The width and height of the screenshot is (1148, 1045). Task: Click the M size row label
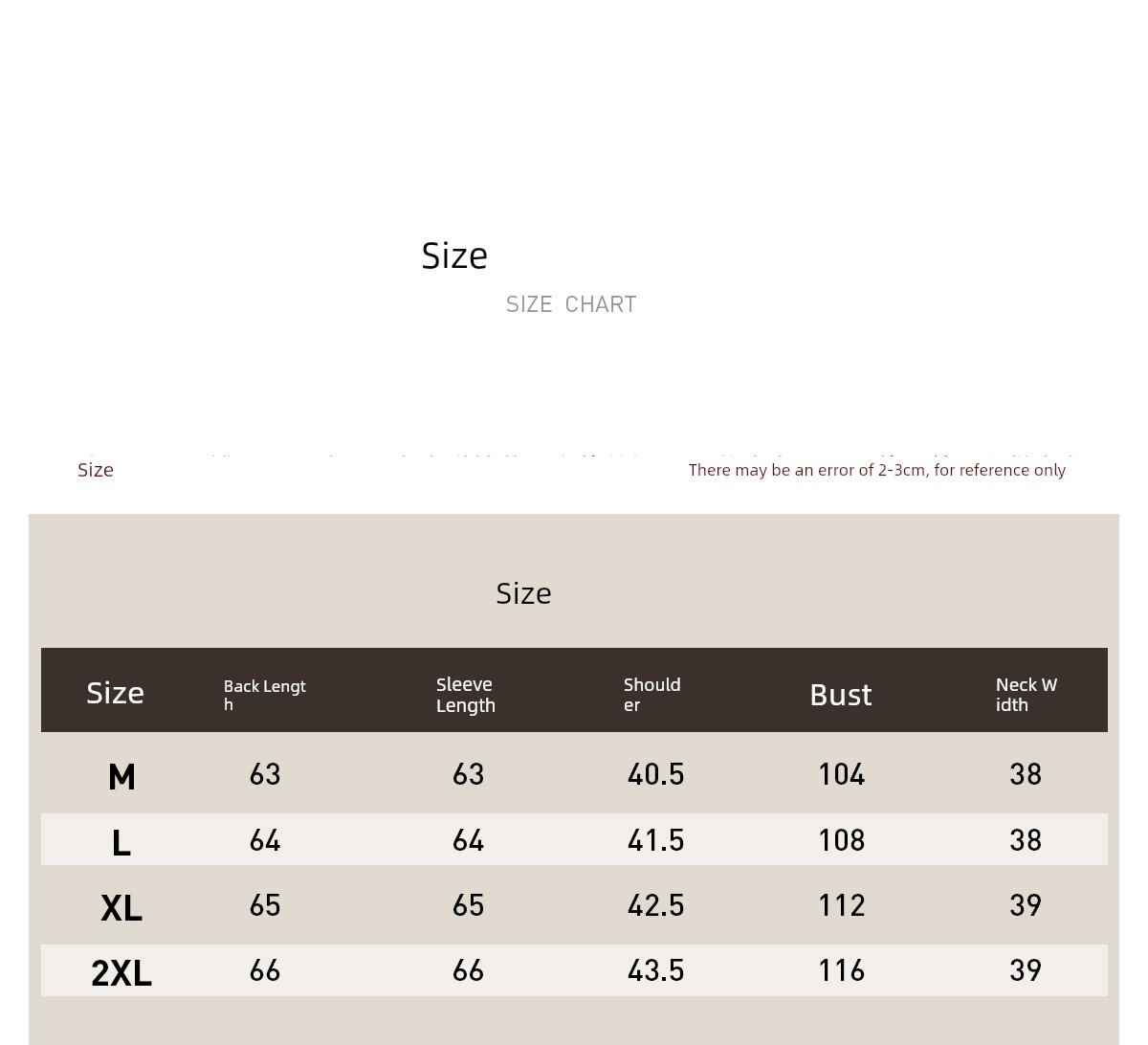coord(121,777)
